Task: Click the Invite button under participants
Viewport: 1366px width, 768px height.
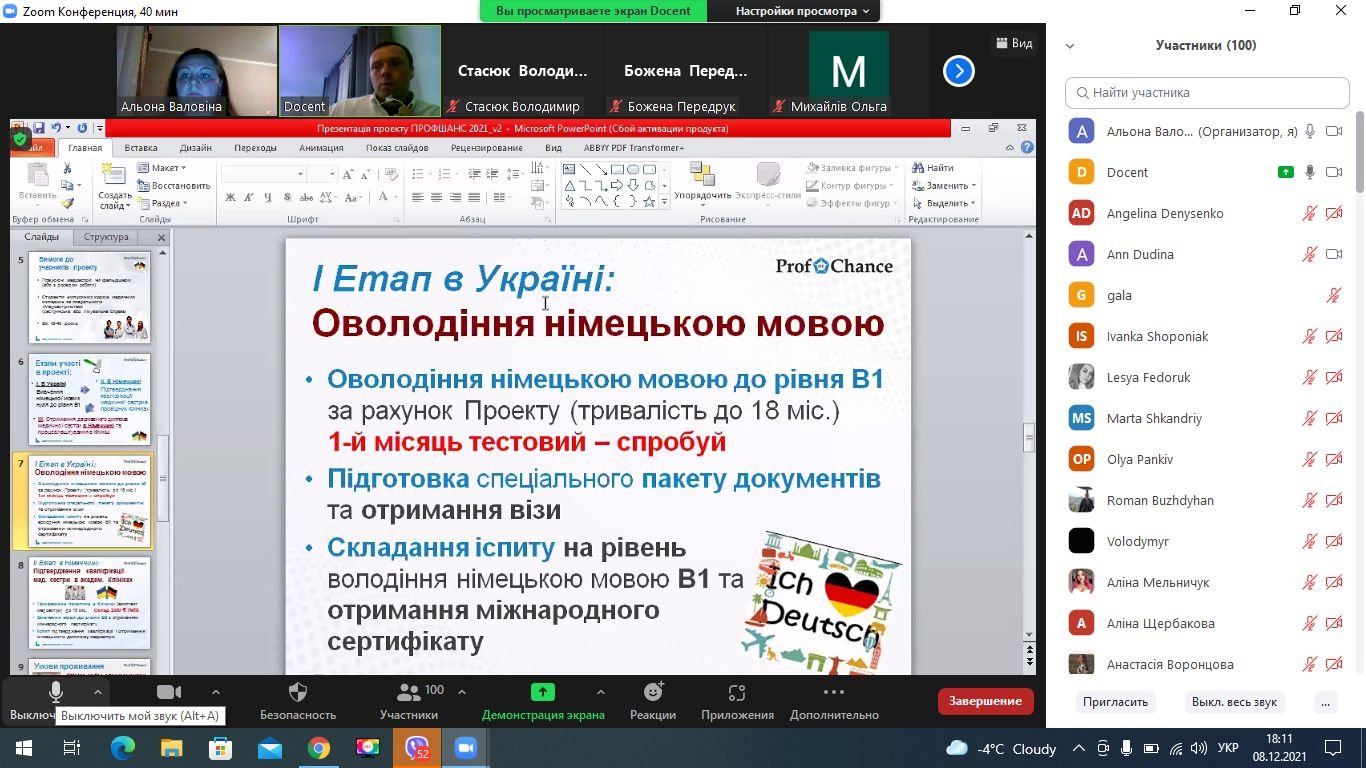Action: coord(1115,702)
